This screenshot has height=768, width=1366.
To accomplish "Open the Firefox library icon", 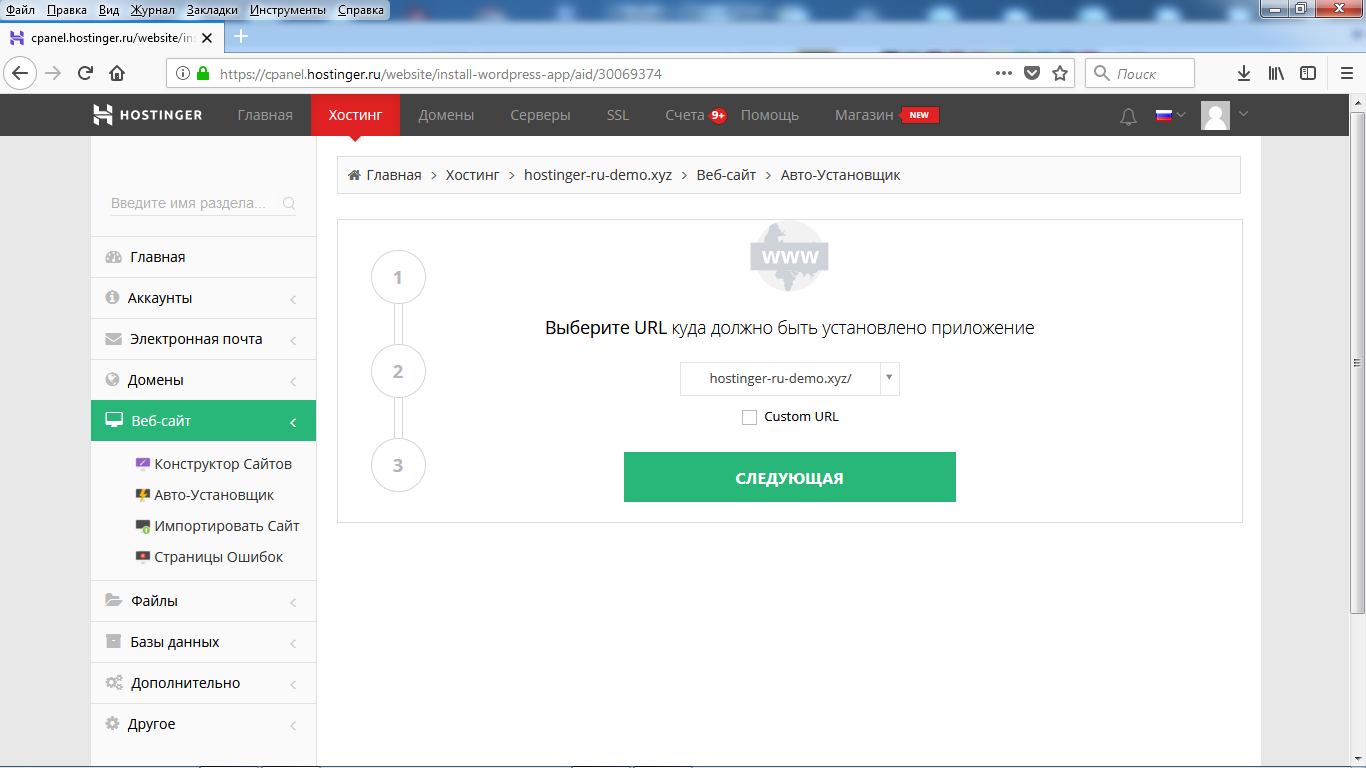I will 1276,73.
